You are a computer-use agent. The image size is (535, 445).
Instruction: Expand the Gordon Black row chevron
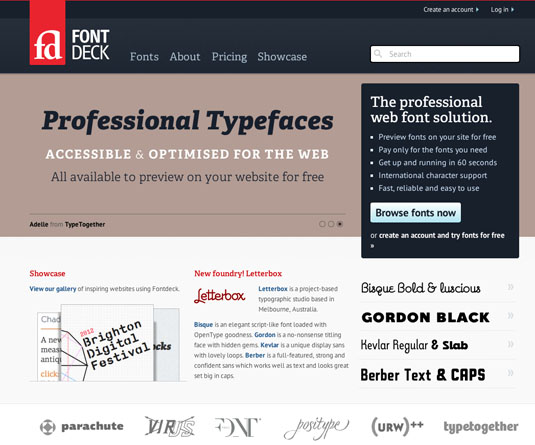point(510,316)
